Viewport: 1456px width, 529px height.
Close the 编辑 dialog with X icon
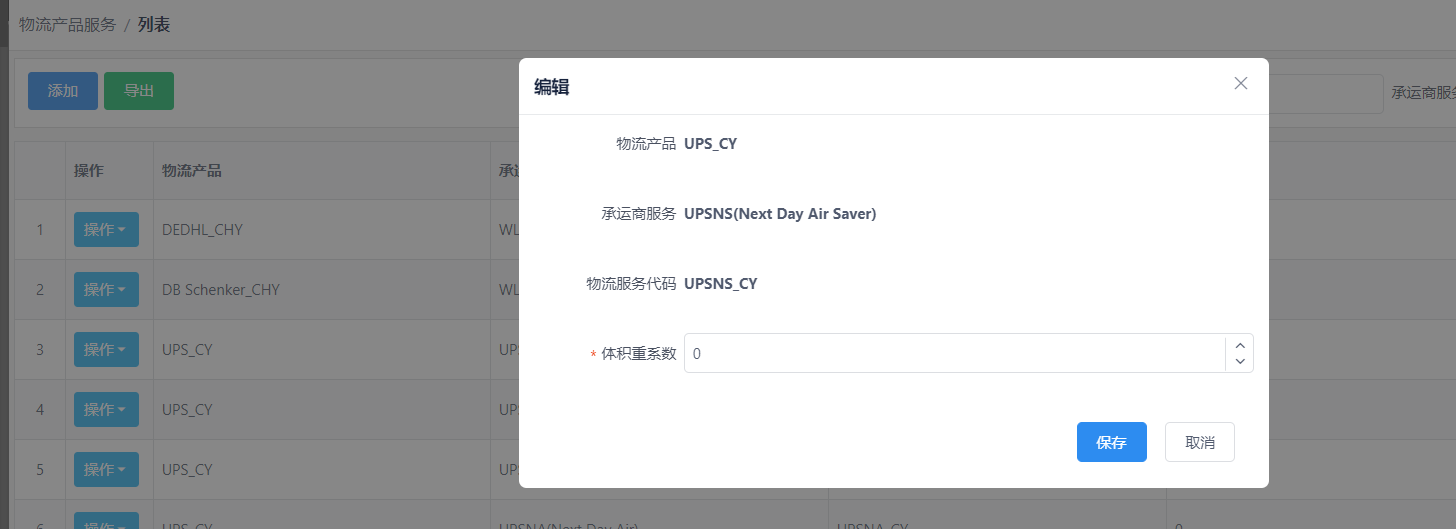pyautogui.click(x=1241, y=84)
